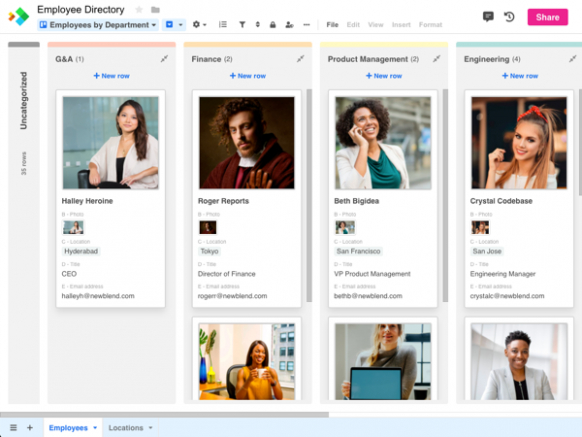This screenshot has width=582, height=437.
Task: Collapse the G&A column with arrows icon
Action: pos(164,59)
